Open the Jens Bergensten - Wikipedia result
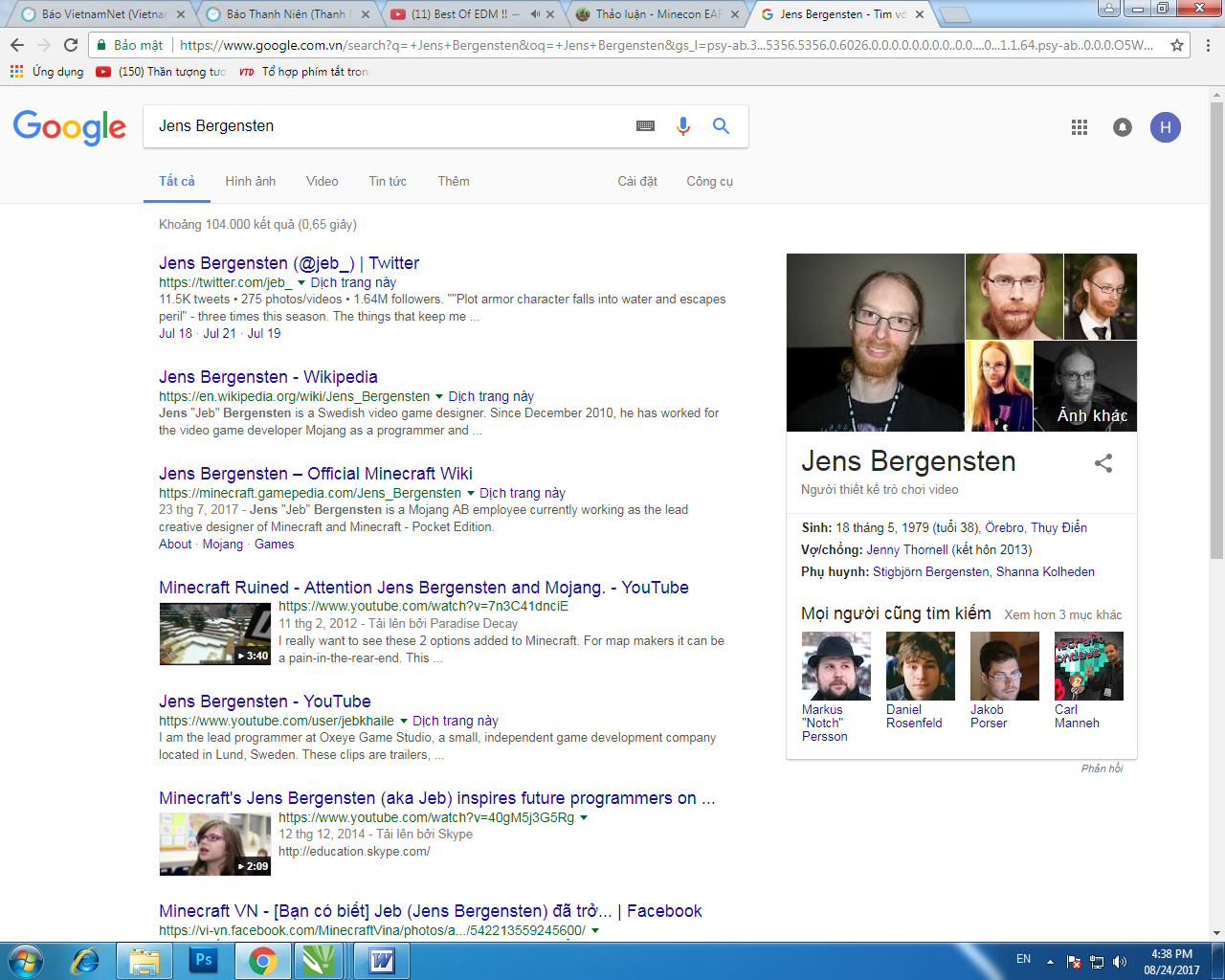The height and width of the screenshot is (980, 1225). click(268, 377)
